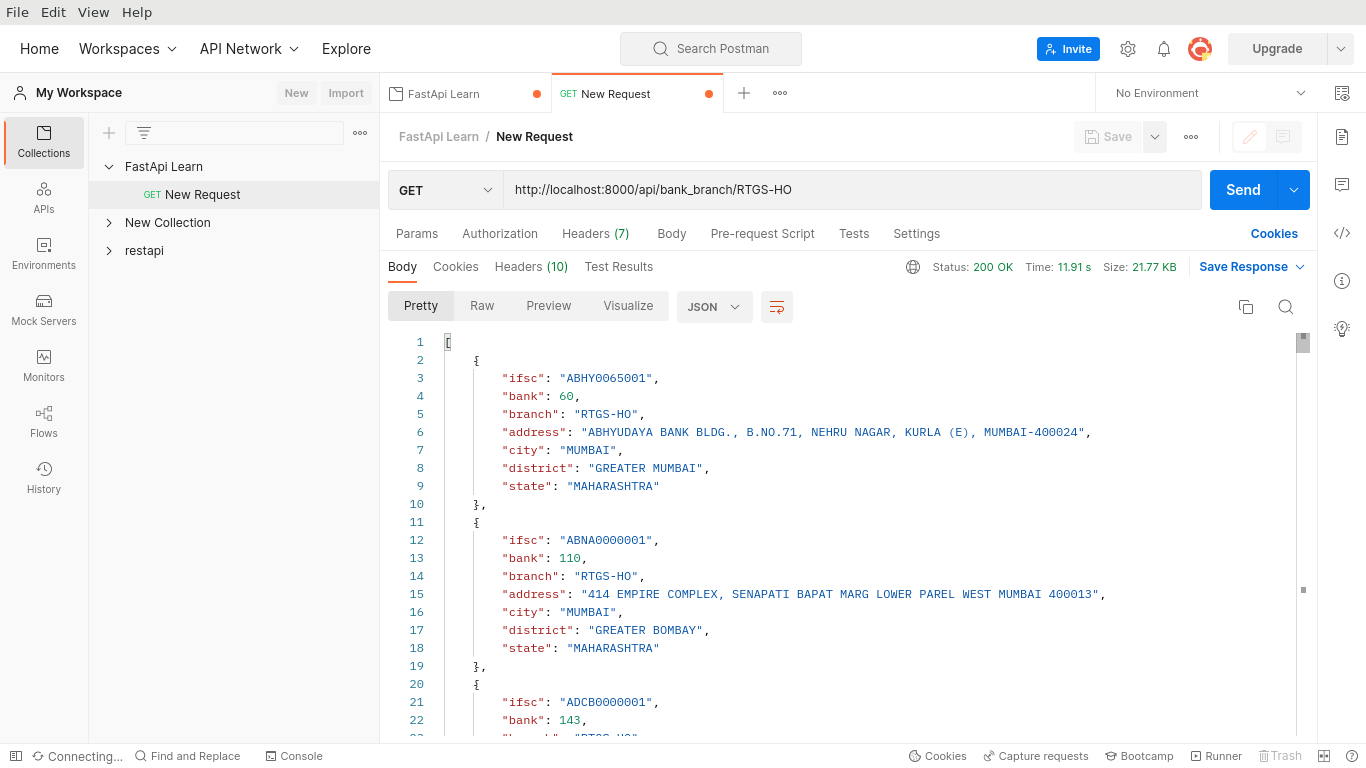This screenshot has height=768, width=1366.
Task: Switch to the Raw response view
Action: coord(482,306)
